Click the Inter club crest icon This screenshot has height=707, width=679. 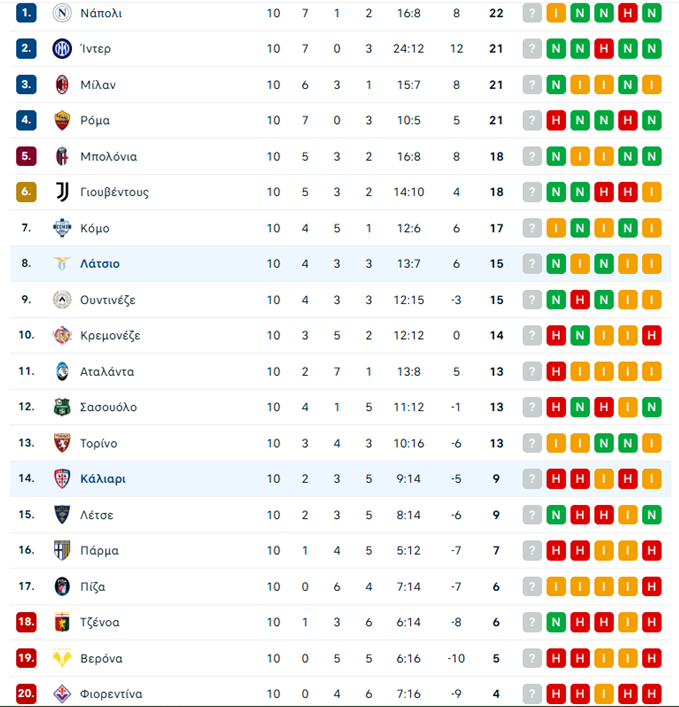[63, 49]
